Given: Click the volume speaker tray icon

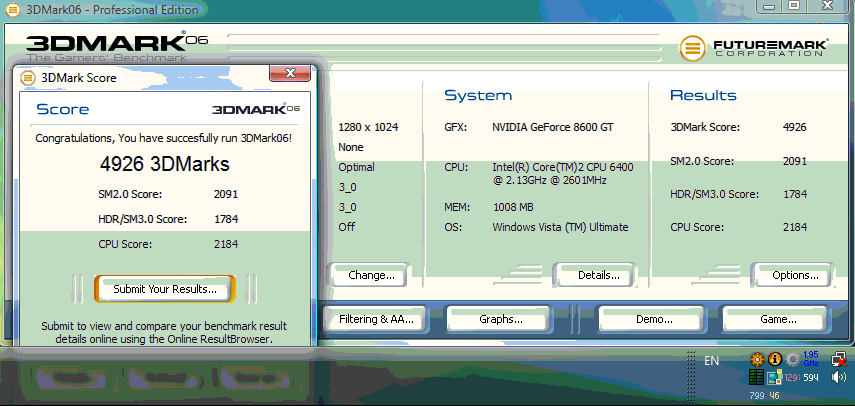Looking at the screenshot, I should click(839, 377).
